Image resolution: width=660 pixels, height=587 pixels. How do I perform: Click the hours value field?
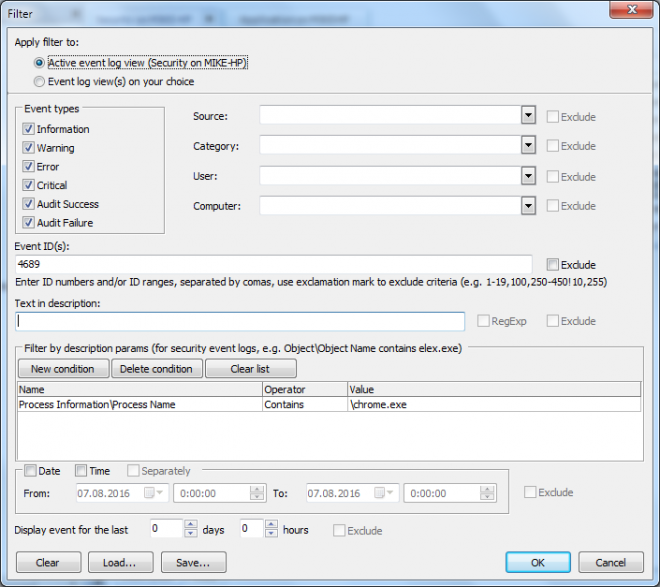pos(252,528)
